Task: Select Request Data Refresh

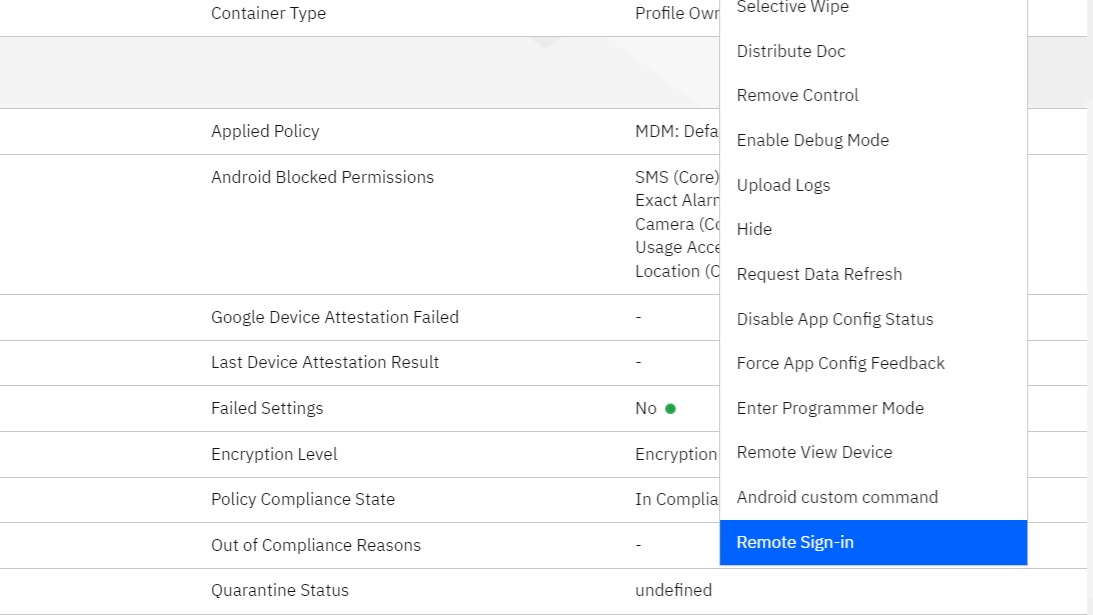Action: coord(819,274)
